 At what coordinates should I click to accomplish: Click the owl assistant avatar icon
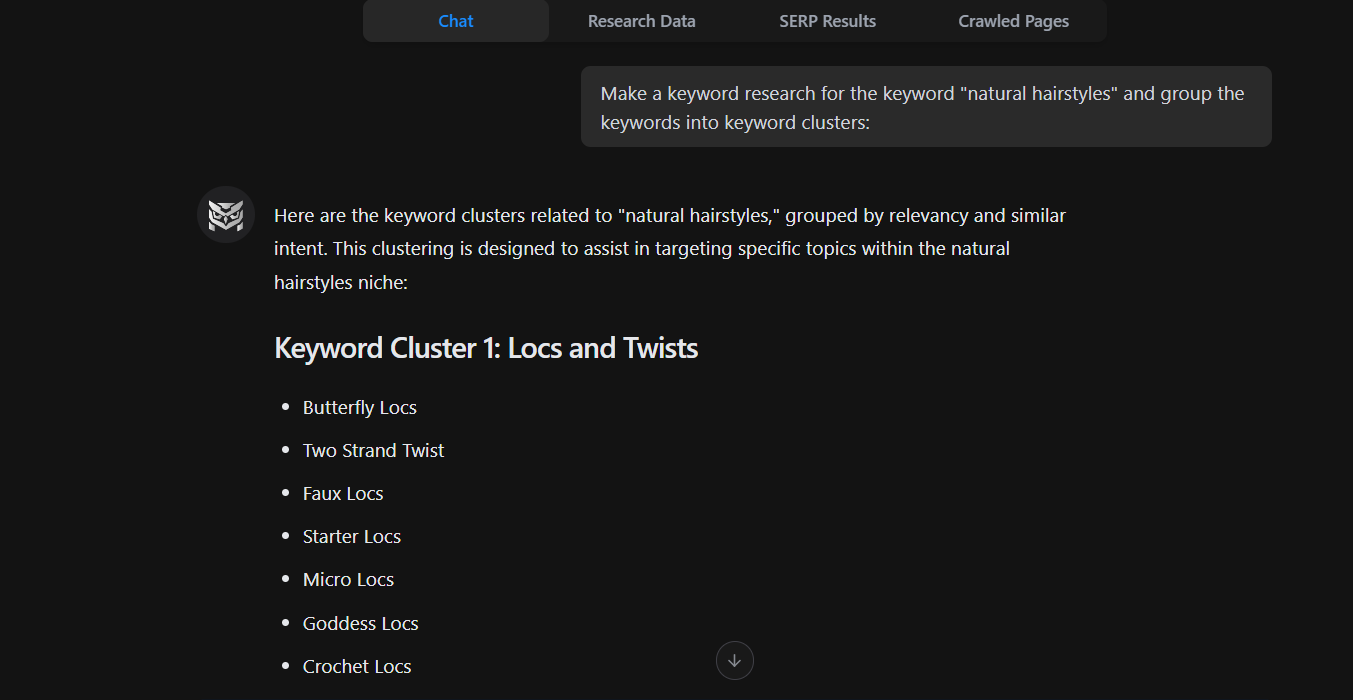click(225, 215)
